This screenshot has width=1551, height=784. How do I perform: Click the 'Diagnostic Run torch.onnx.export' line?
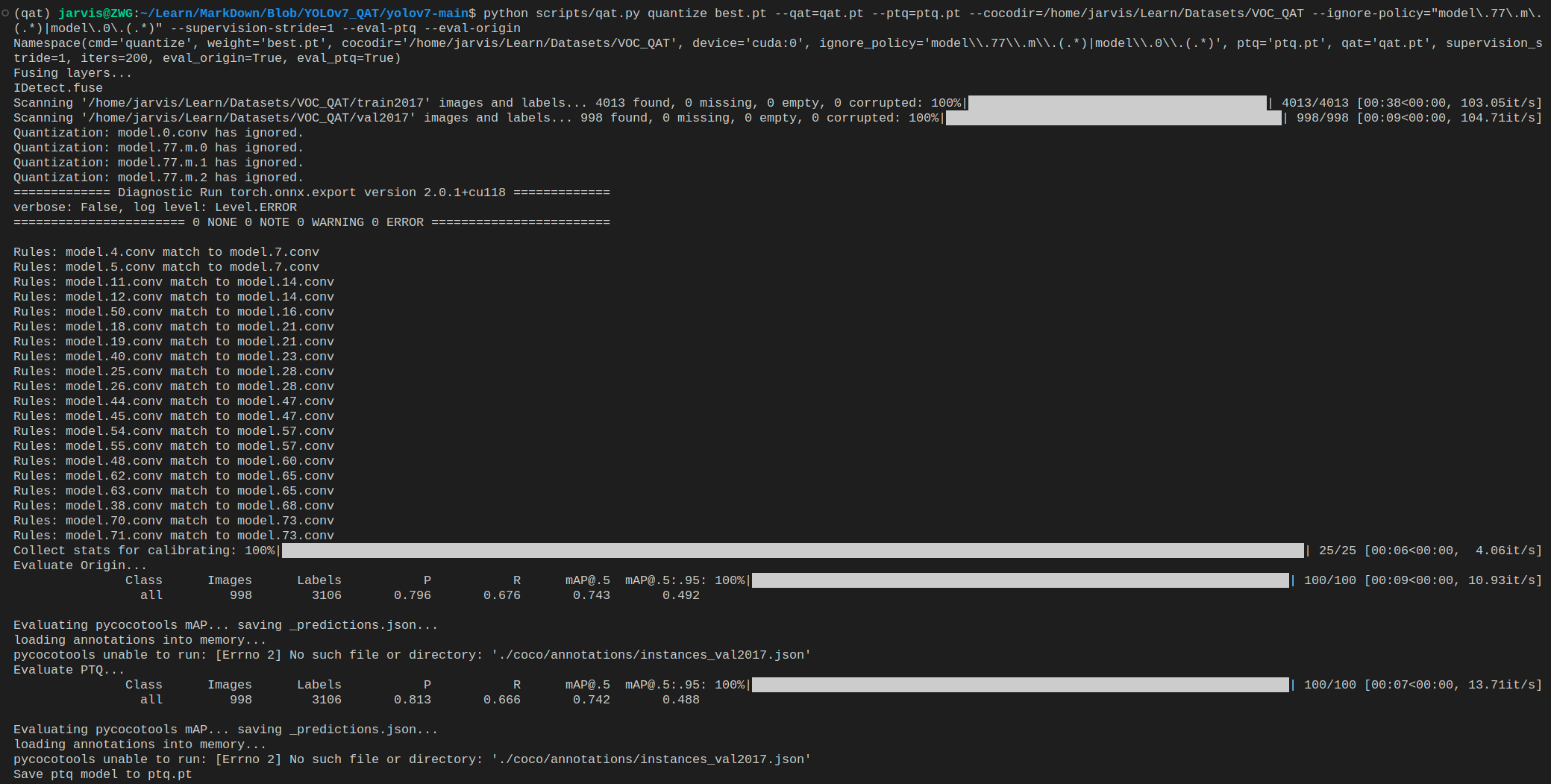pos(312,192)
